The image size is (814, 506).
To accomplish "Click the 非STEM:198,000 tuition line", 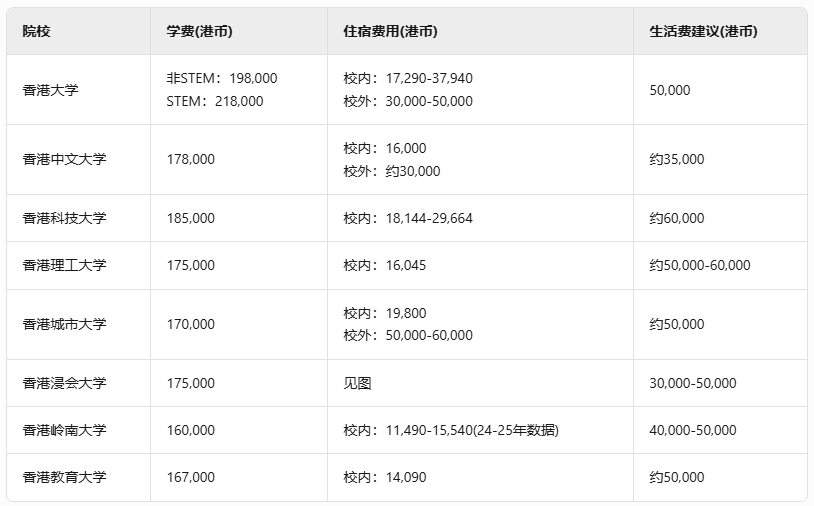I will pyautogui.click(x=222, y=78).
